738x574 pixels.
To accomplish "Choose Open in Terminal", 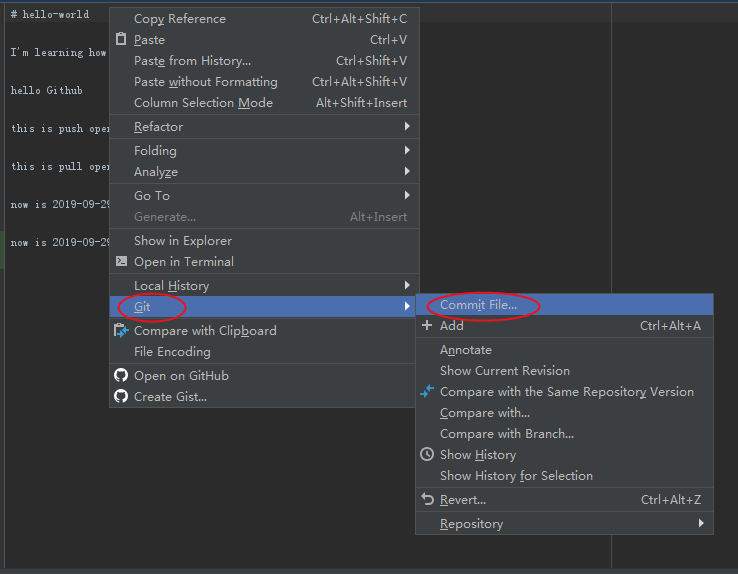I will pos(265,262).
